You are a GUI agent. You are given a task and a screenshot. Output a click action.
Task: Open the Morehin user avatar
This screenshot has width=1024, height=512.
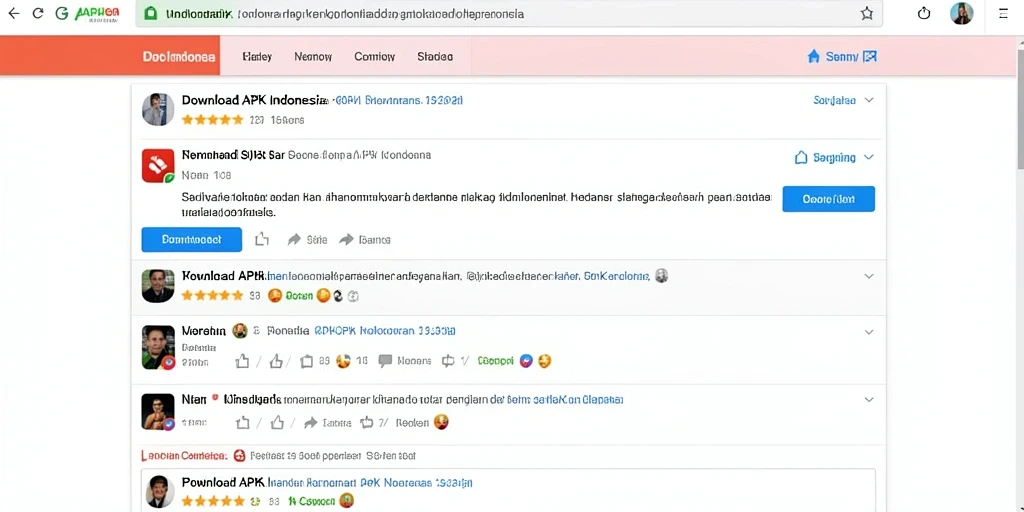158,347
